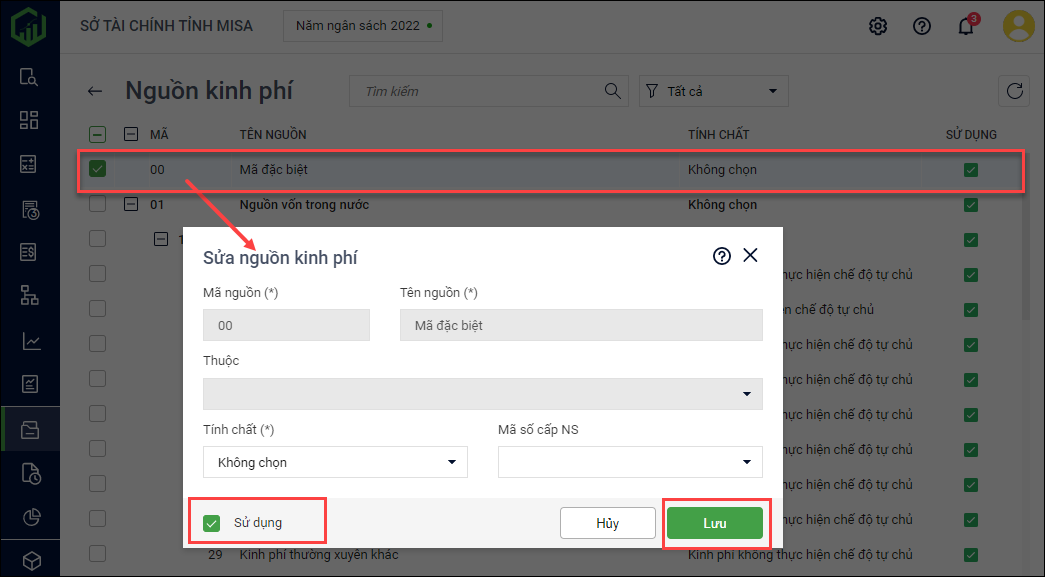Select the checkbox for row 01
1045x577 pixels.
(97, 205)
